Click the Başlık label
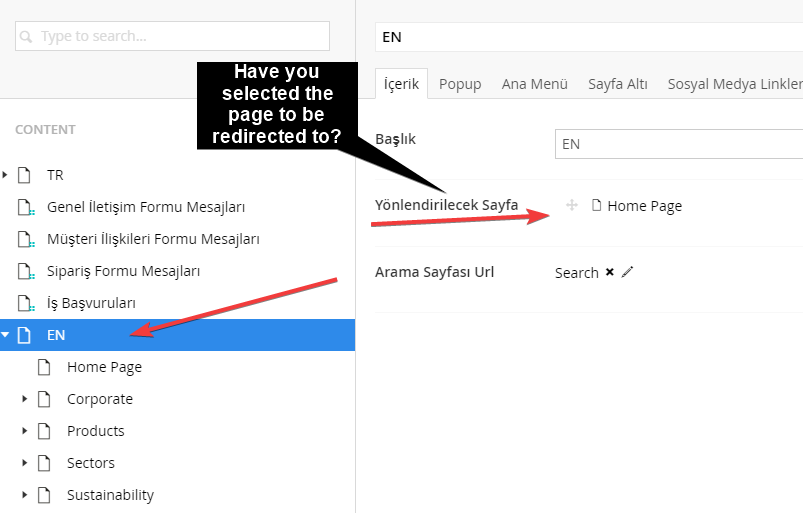The image size is (803, 513). coord(395,139)
